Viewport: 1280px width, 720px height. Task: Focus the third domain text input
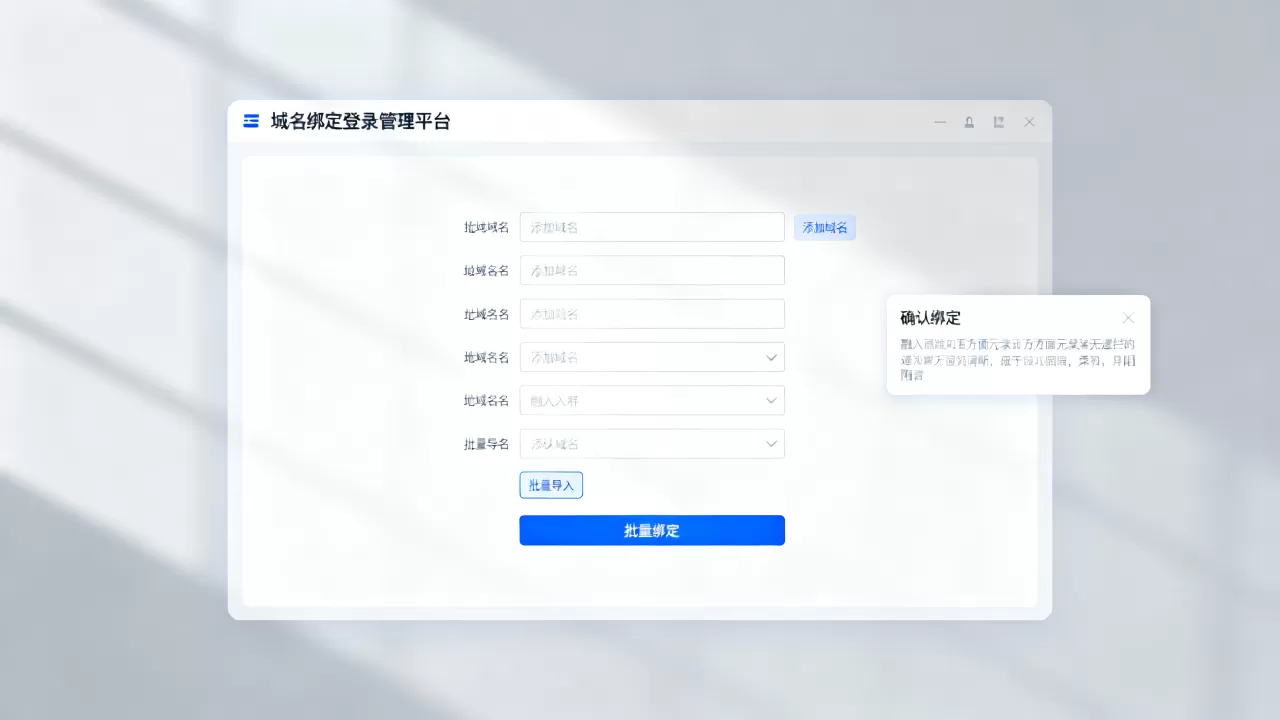click(x=652, y=314)
